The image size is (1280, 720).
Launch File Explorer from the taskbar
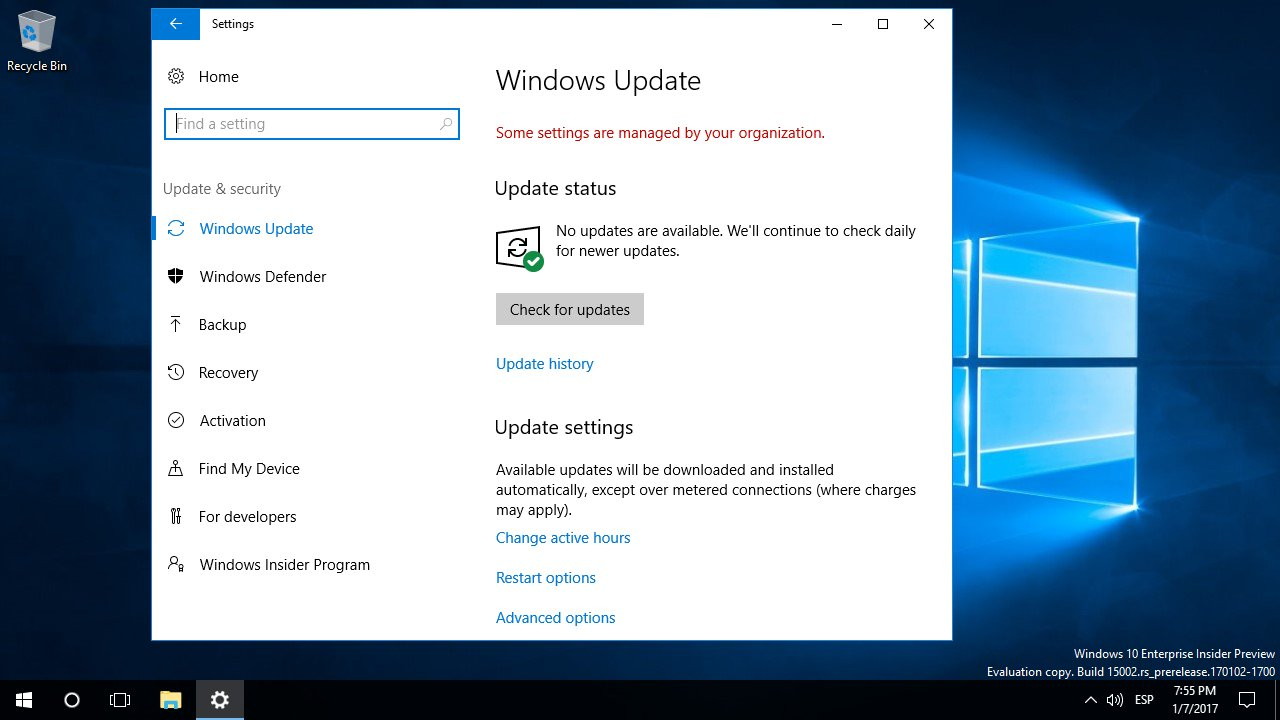pos(171,700)
